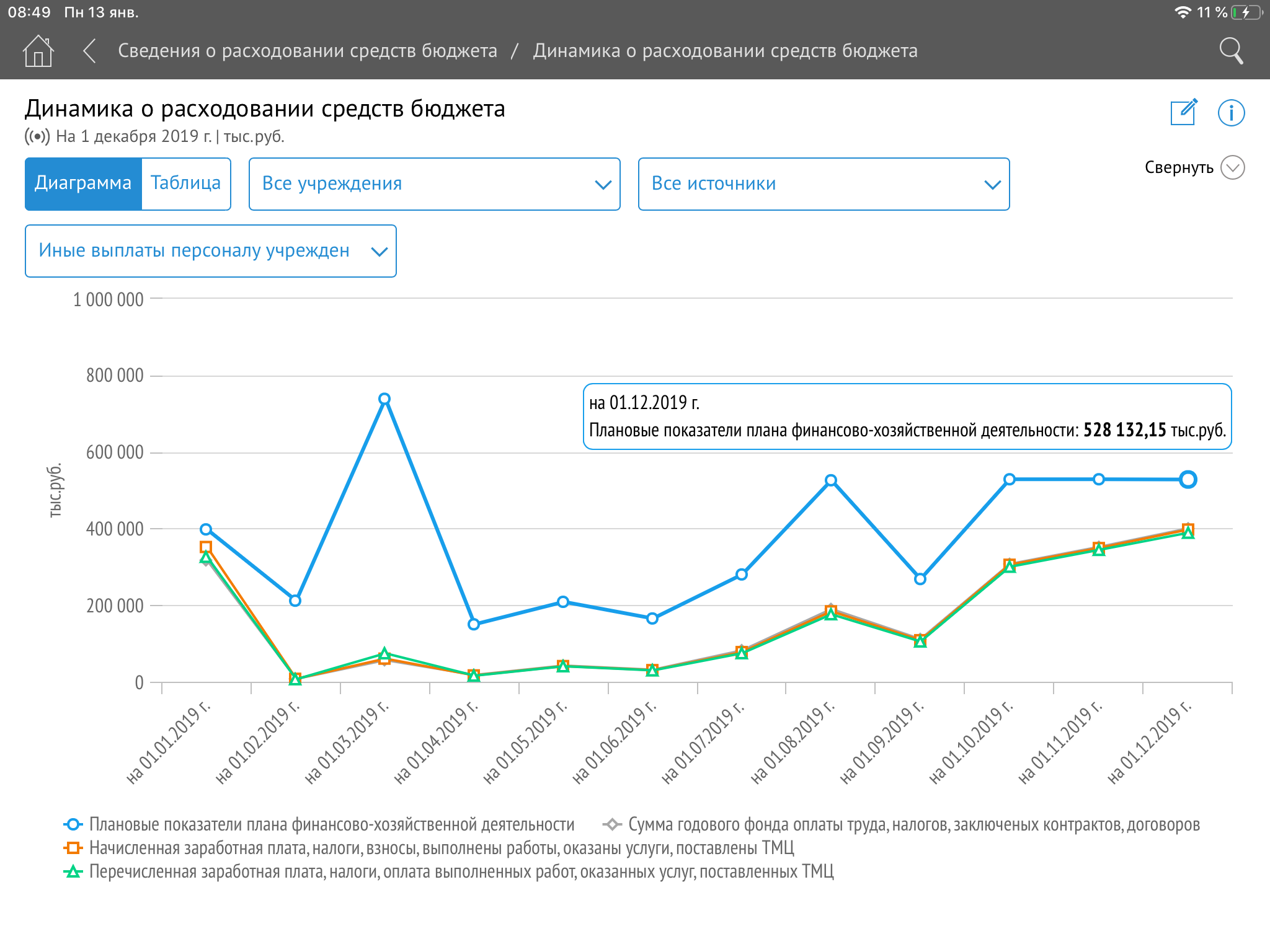1270x952 pixels.
Task: Click axis label на 01.10.2019 г.
Action: [x=971, y=743]
